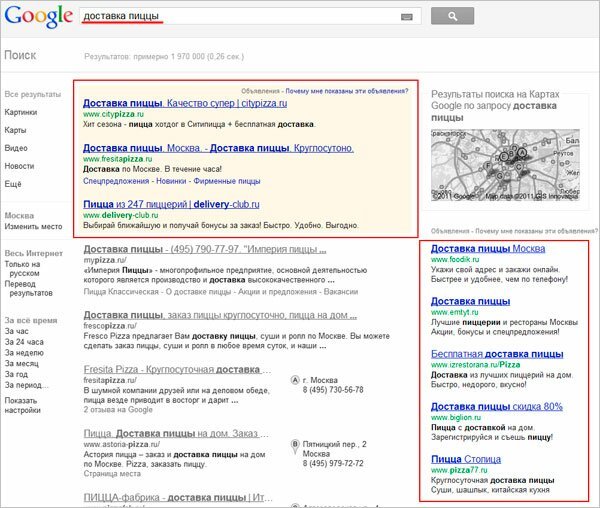This screenshot has height=508, width=600.
Task: Open the on-screen keyboard icon in search box
Action: coord(407,17)
